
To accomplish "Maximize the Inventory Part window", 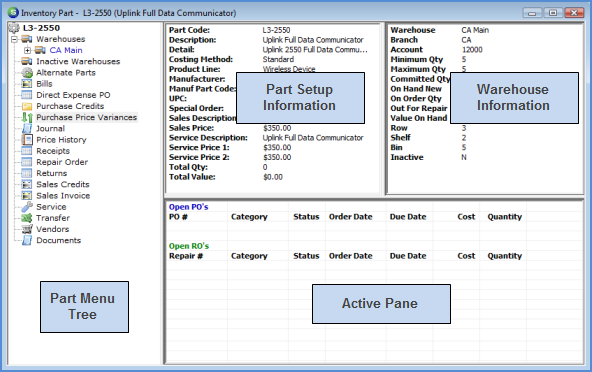I will (553, 13).
